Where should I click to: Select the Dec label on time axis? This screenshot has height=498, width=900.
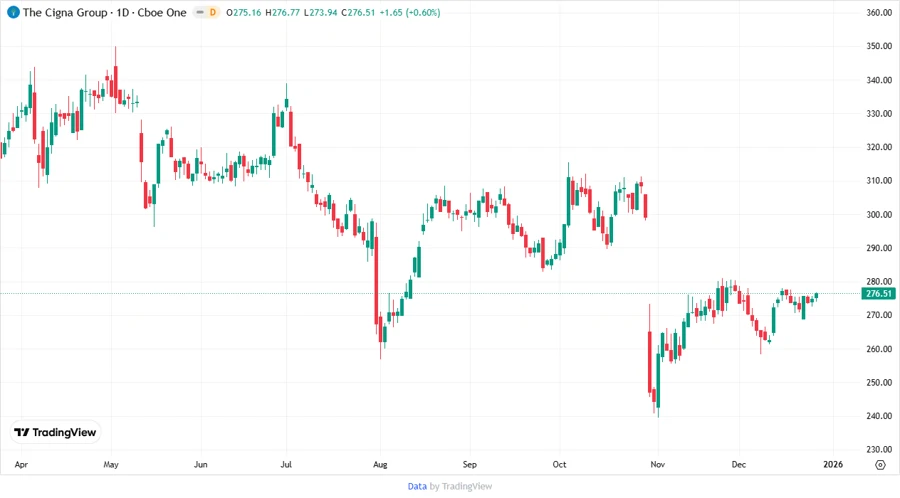pos(739,464)
